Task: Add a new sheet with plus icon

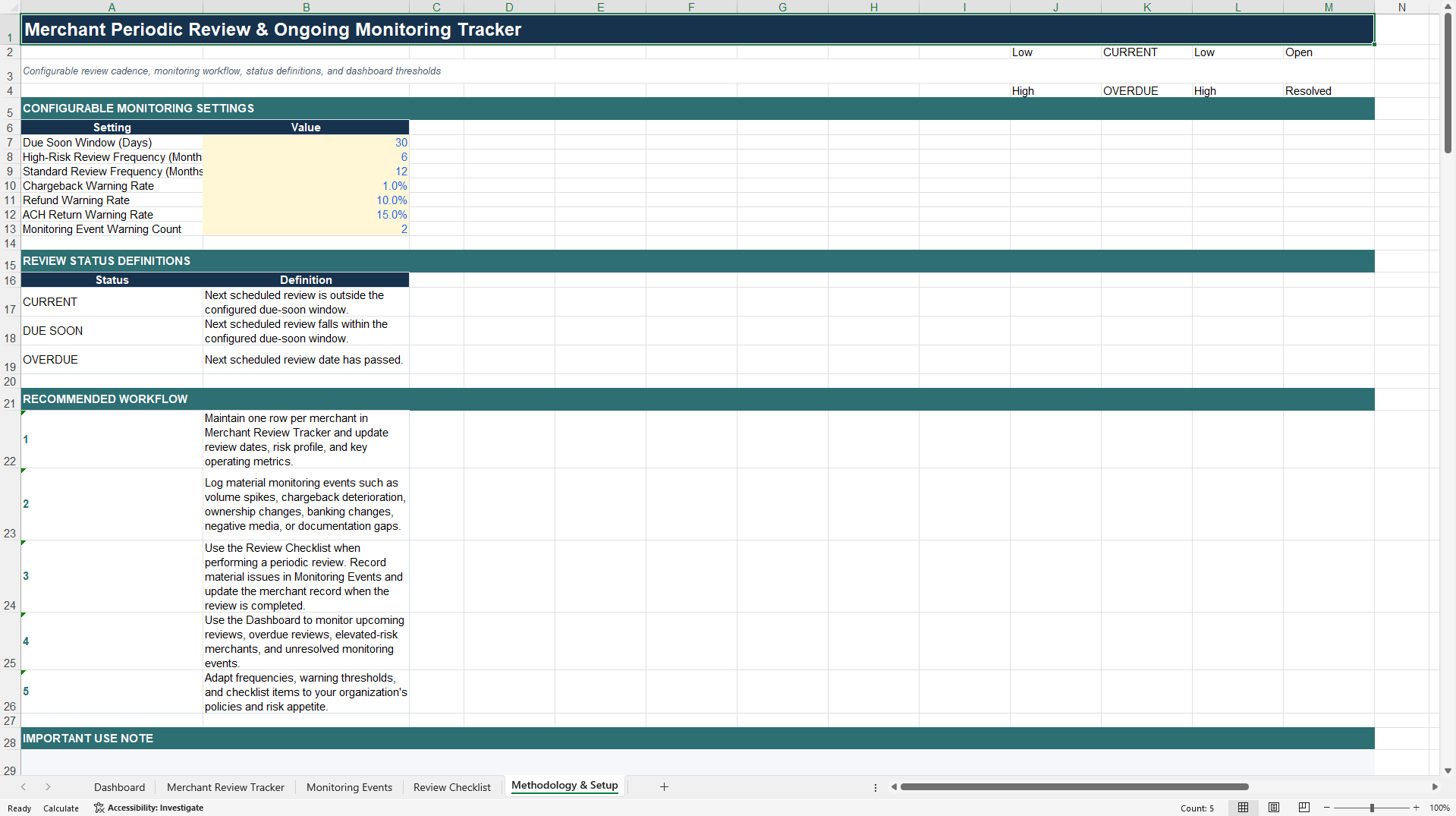Action: tap(664, 787)
